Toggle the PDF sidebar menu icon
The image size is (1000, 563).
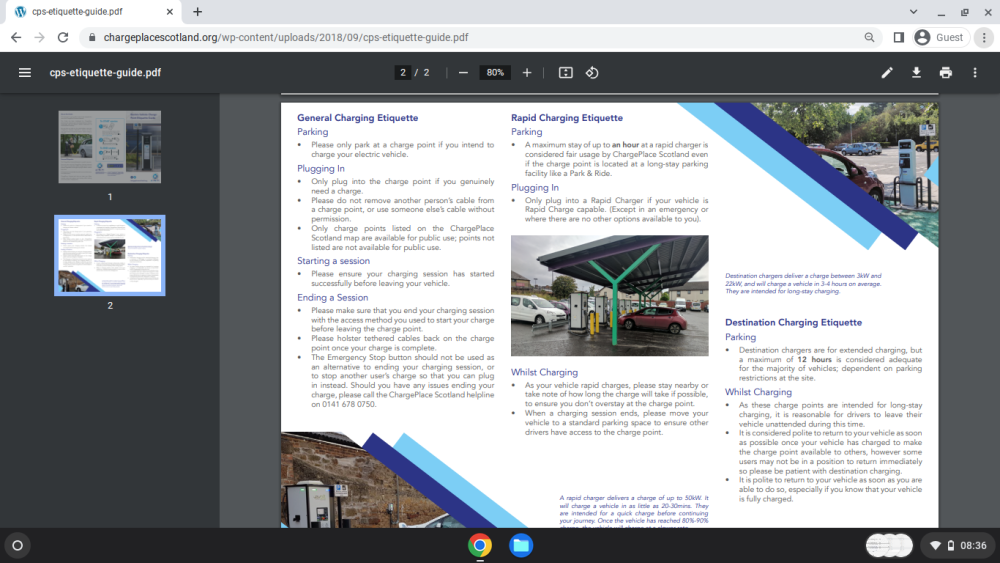(x=24, y=73)
